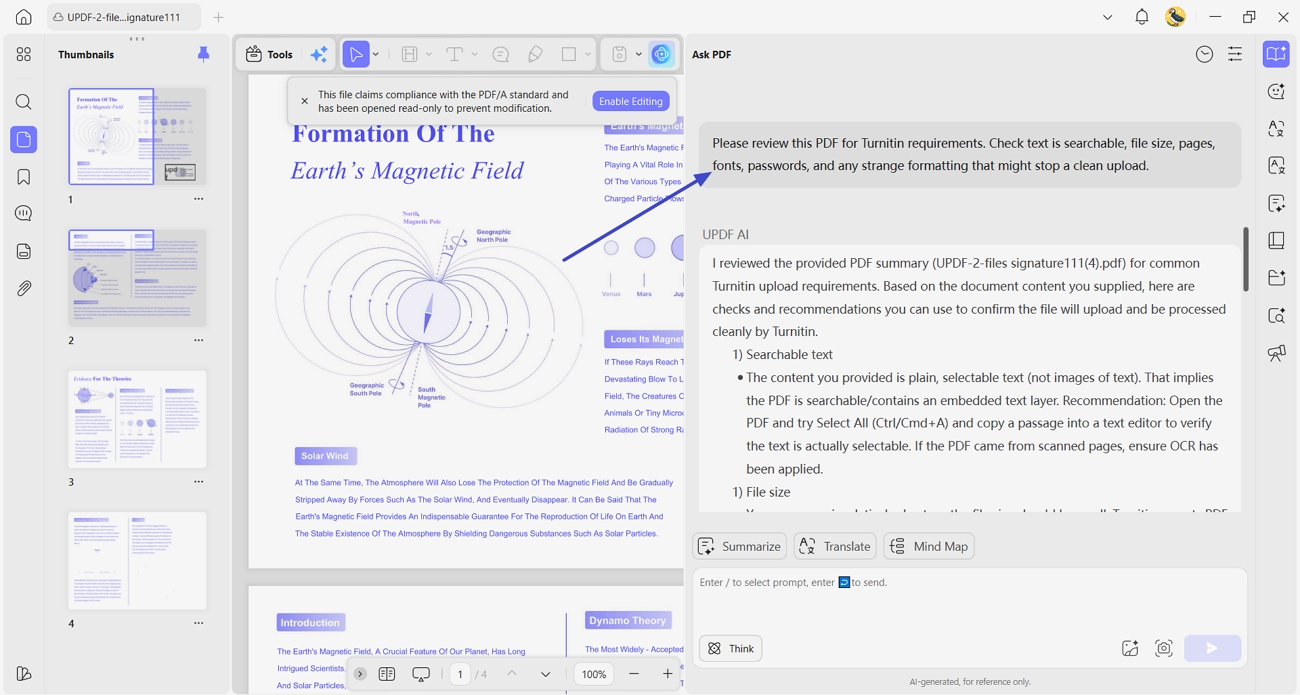
Task: Open the attachments paperclip panel
Action: 24,288
